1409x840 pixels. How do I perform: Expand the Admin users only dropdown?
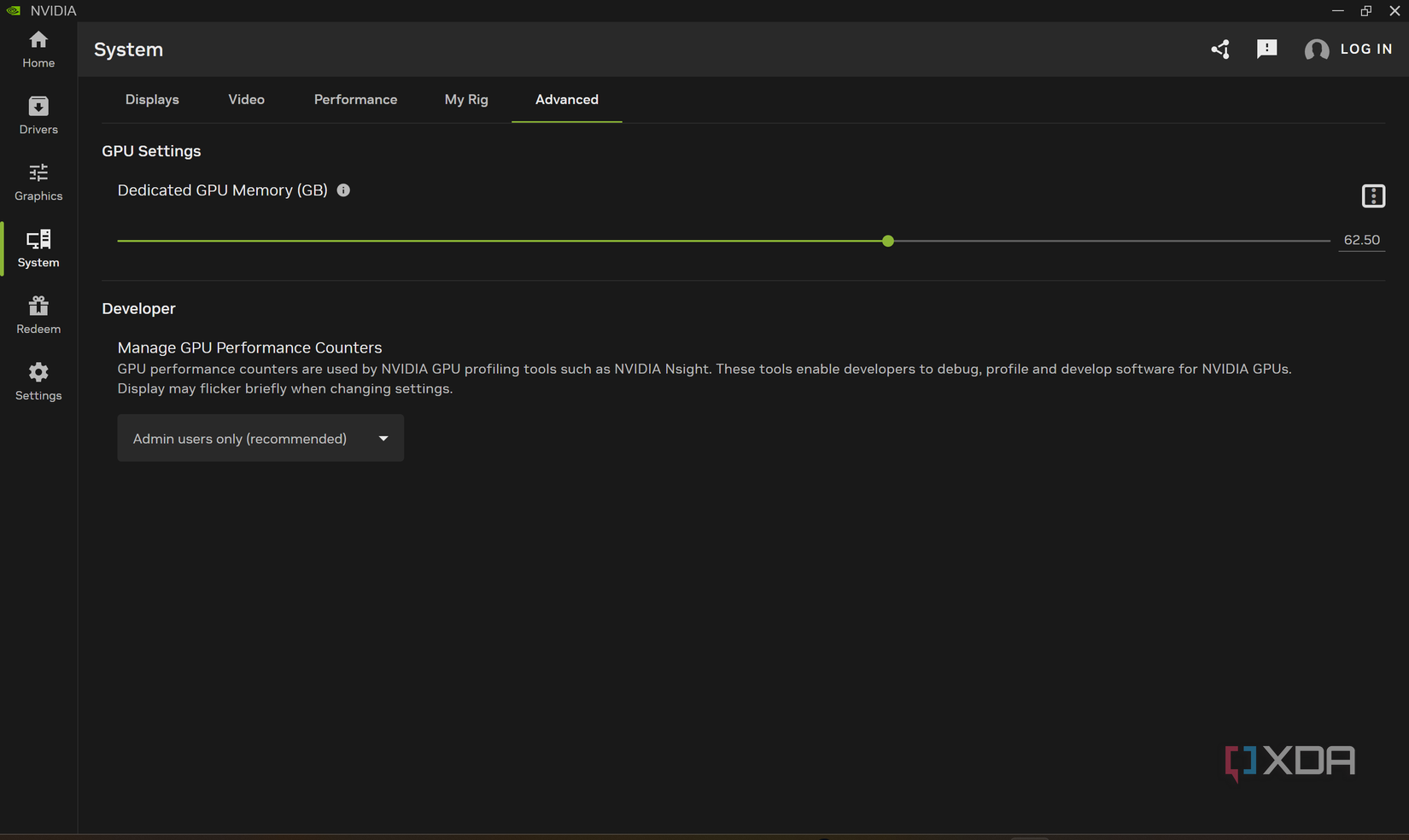pos(260,438)
